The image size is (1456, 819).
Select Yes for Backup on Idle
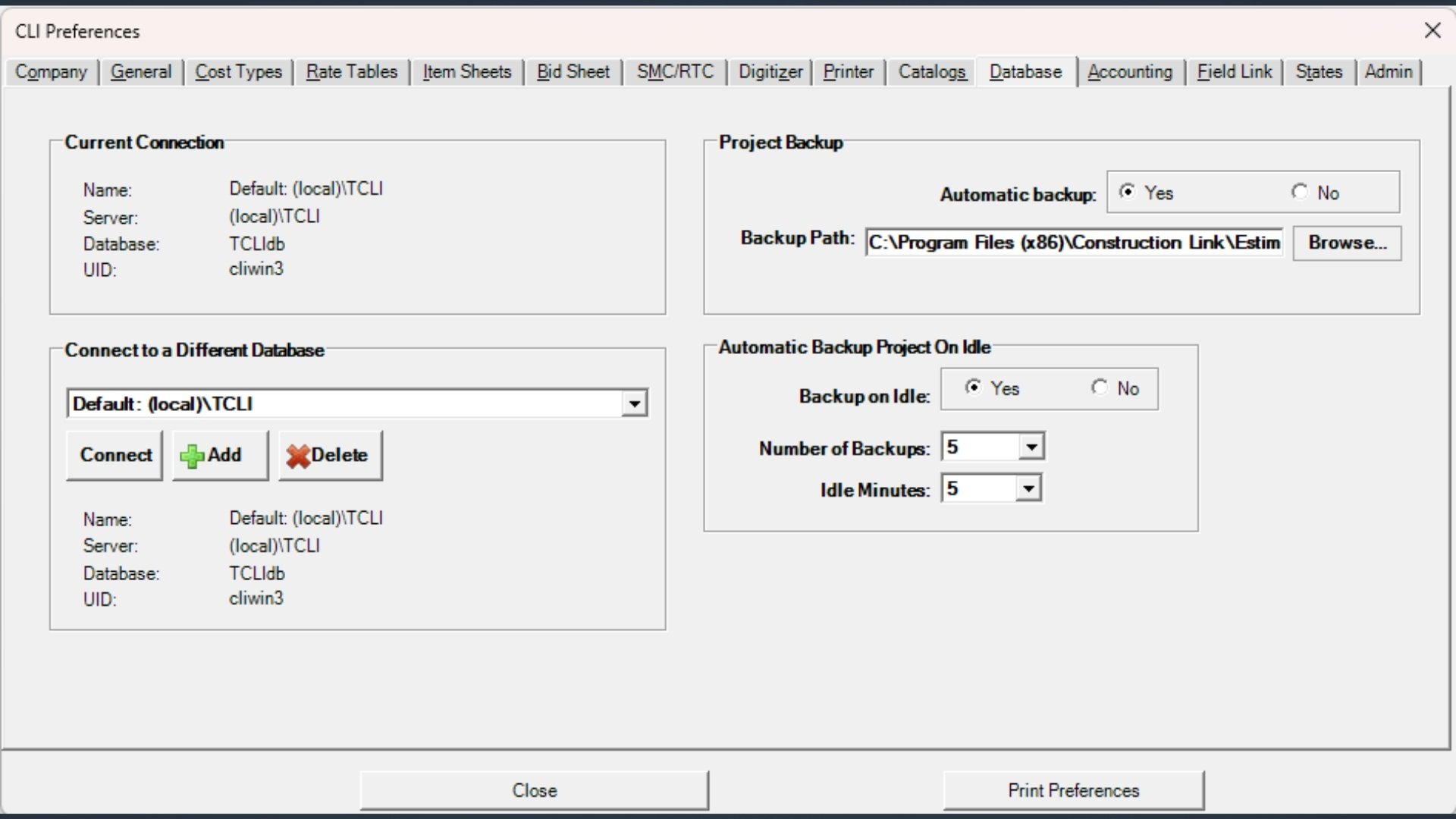[x=973, y=388]
